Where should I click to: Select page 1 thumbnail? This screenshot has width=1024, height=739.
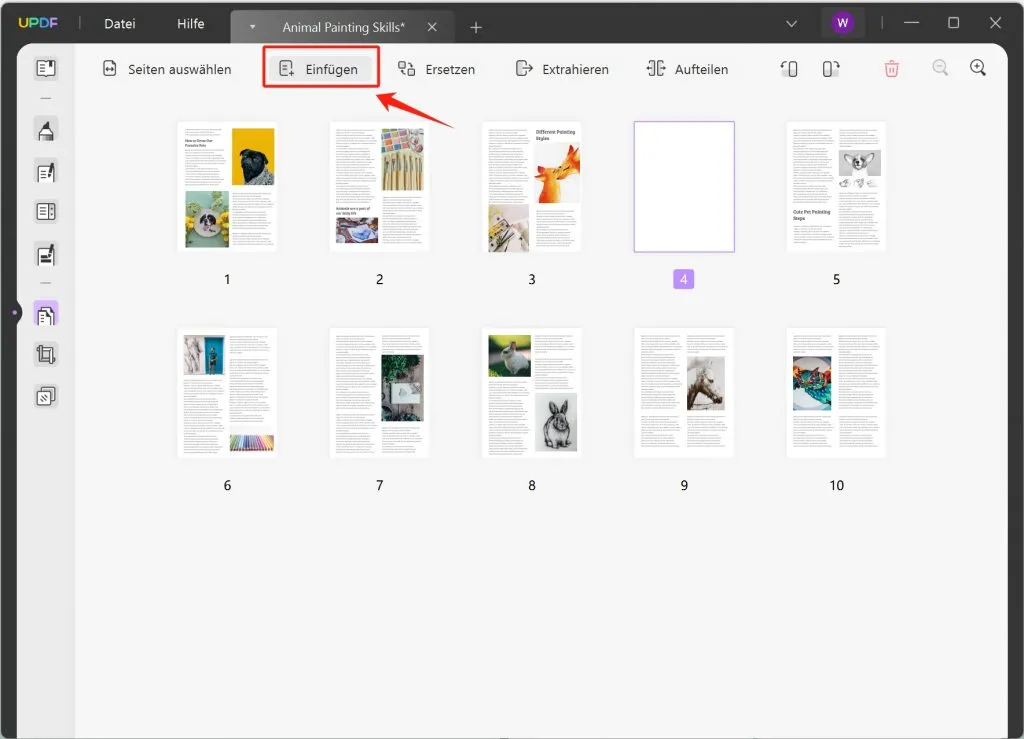(x=227, y=187)
